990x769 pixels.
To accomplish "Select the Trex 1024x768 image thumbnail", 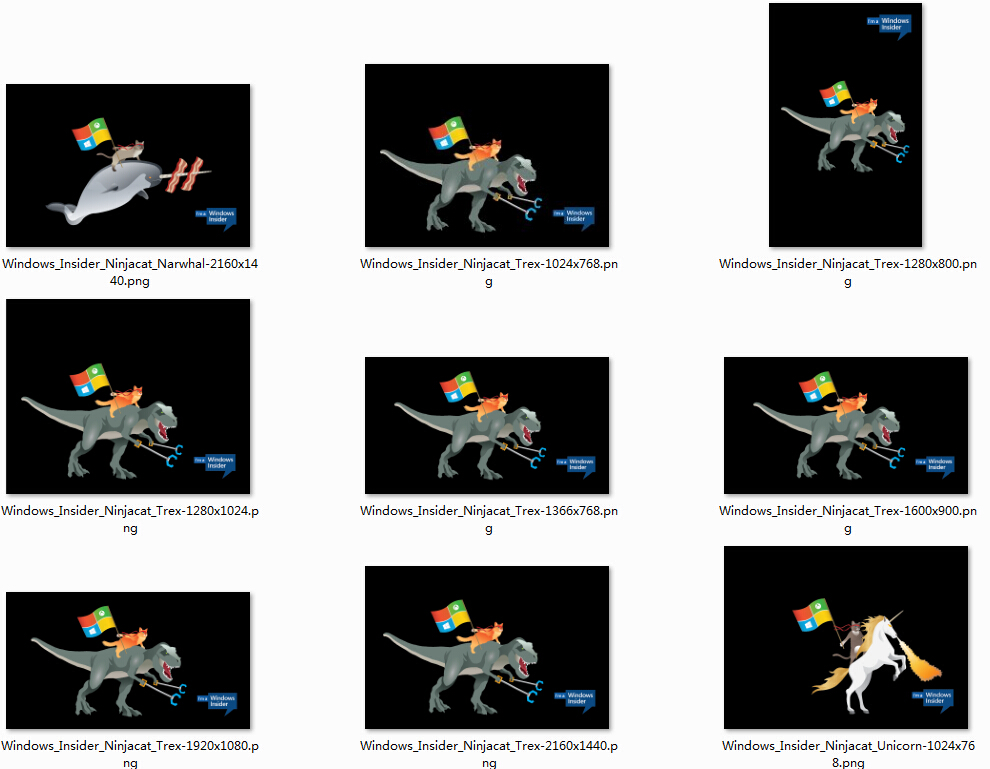I will click(486, 155).
